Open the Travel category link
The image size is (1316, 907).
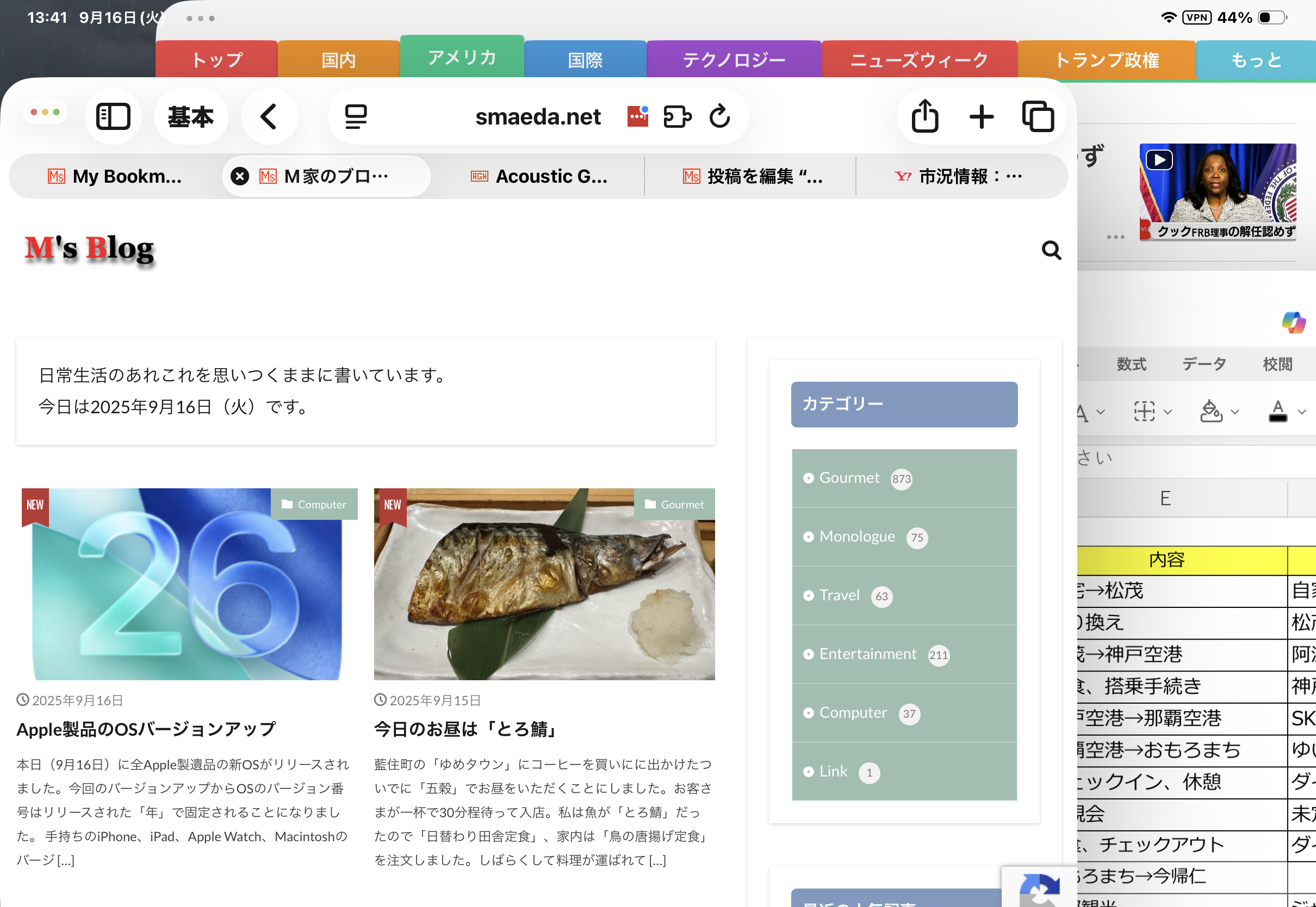click(839, 595)
